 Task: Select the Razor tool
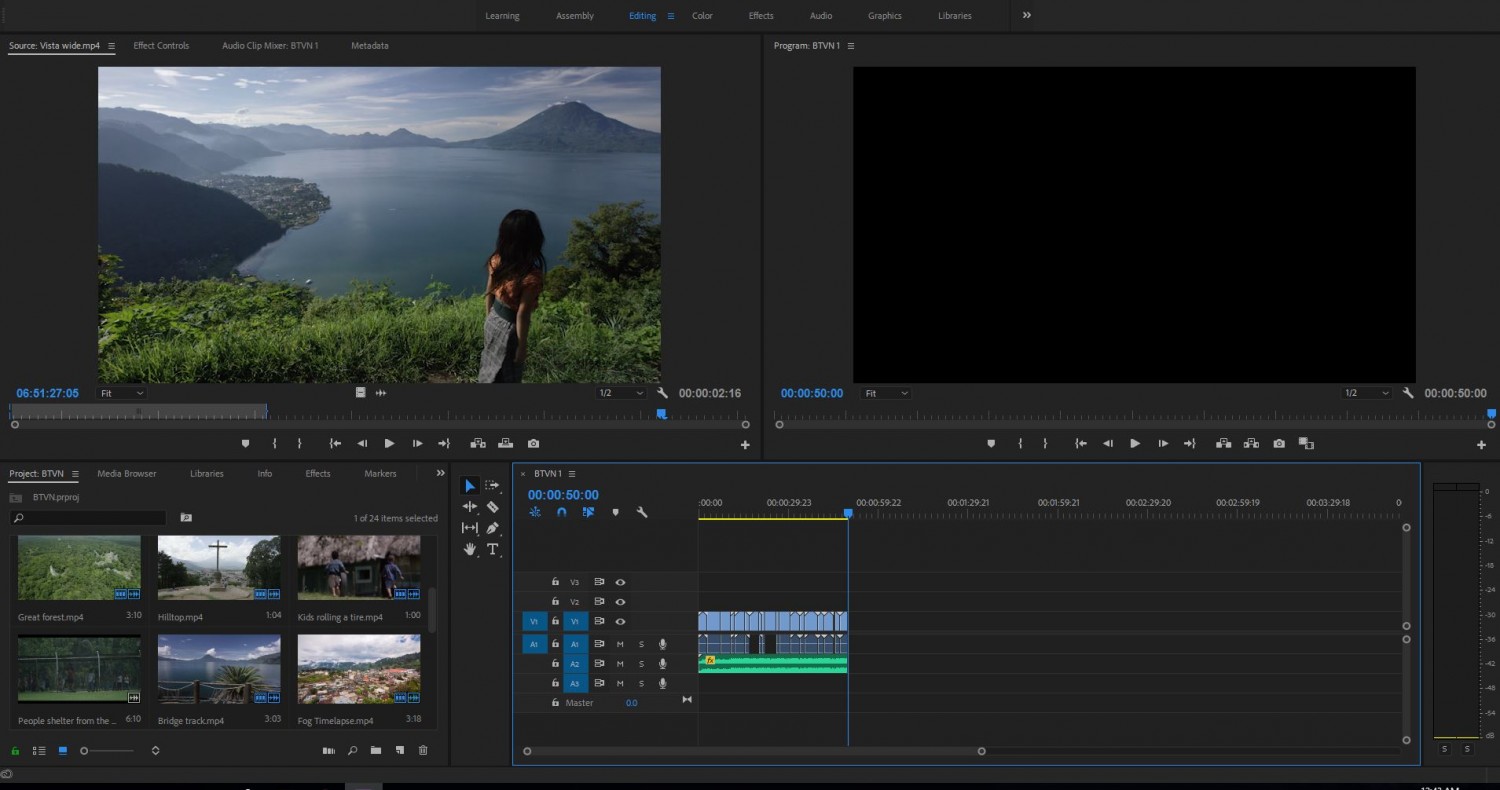[x=492, y=507]
